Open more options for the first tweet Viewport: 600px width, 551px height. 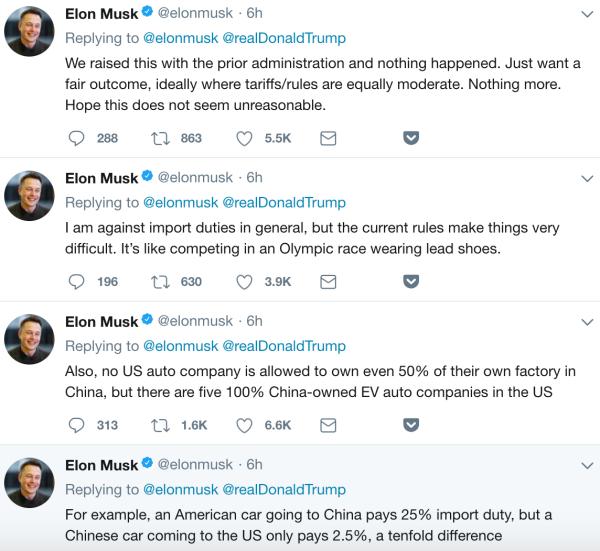point(587,14)
